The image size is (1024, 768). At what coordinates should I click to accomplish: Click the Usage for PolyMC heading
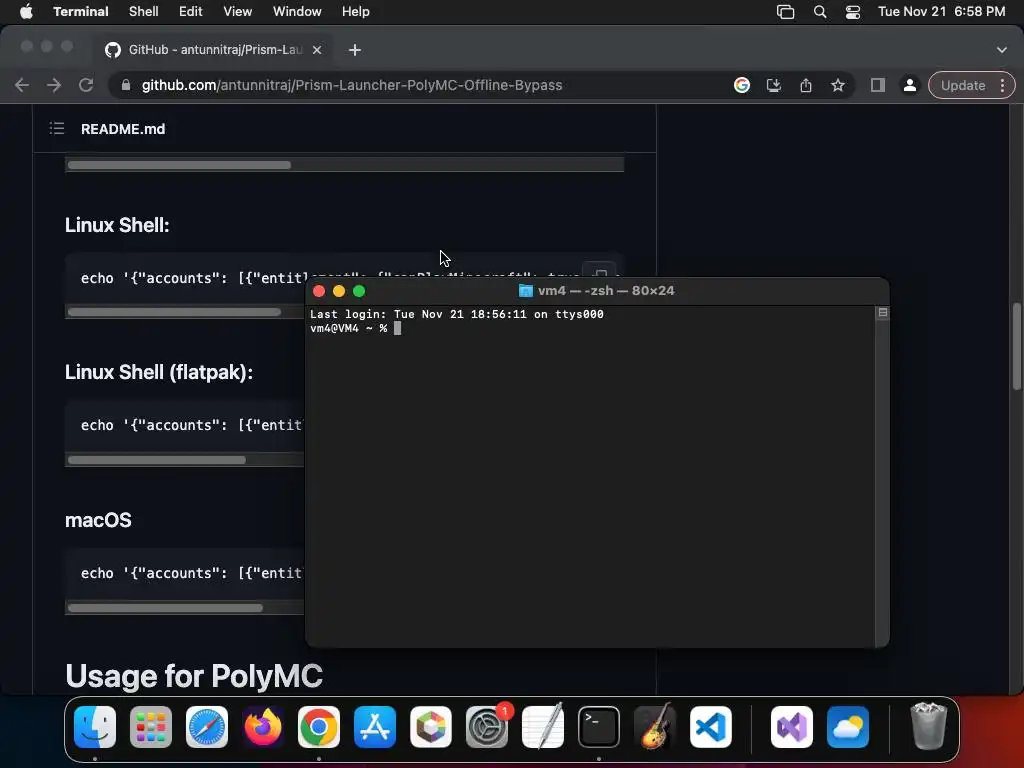(x=194, y=676)
